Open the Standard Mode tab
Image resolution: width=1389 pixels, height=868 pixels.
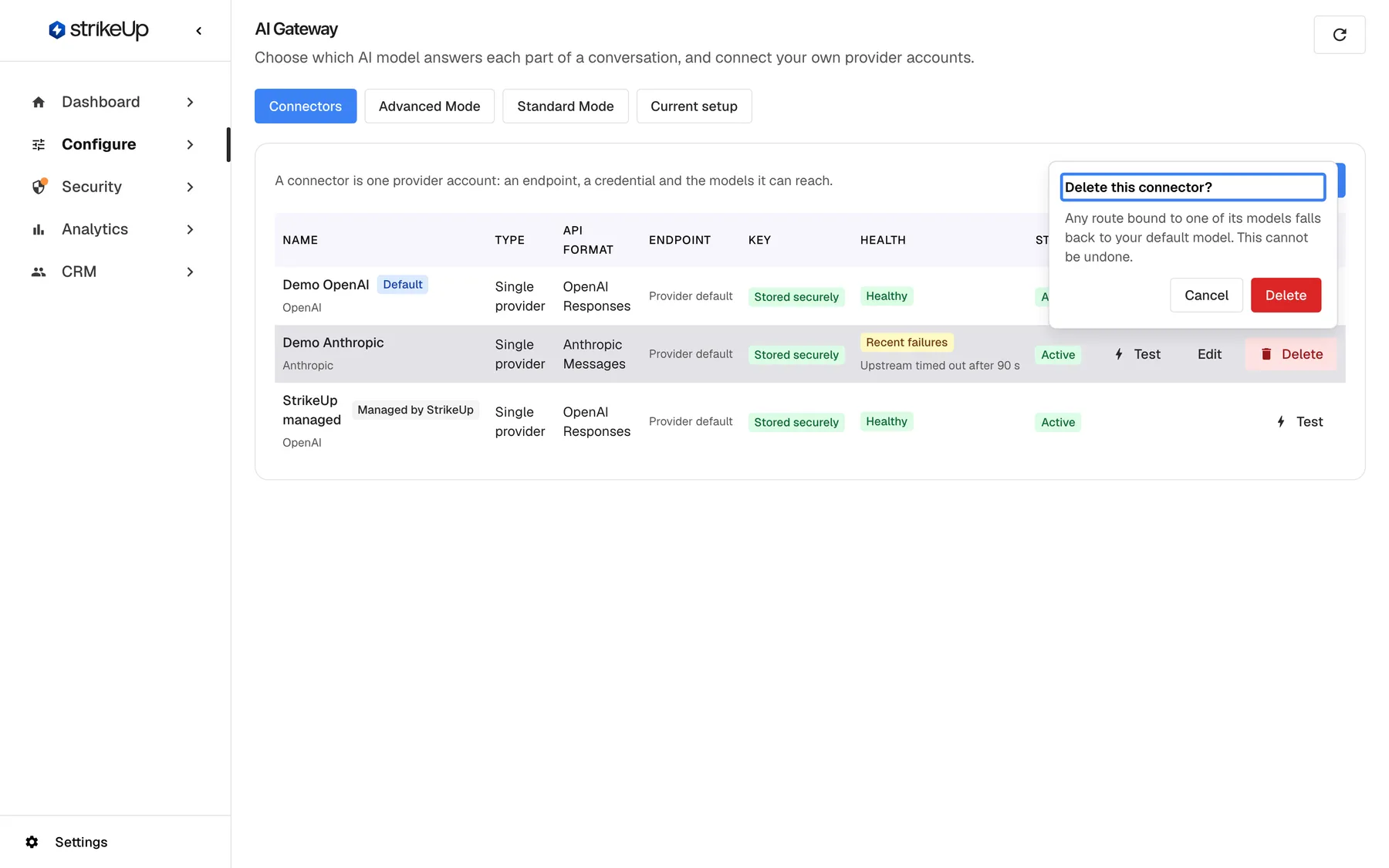coord(566,106)
